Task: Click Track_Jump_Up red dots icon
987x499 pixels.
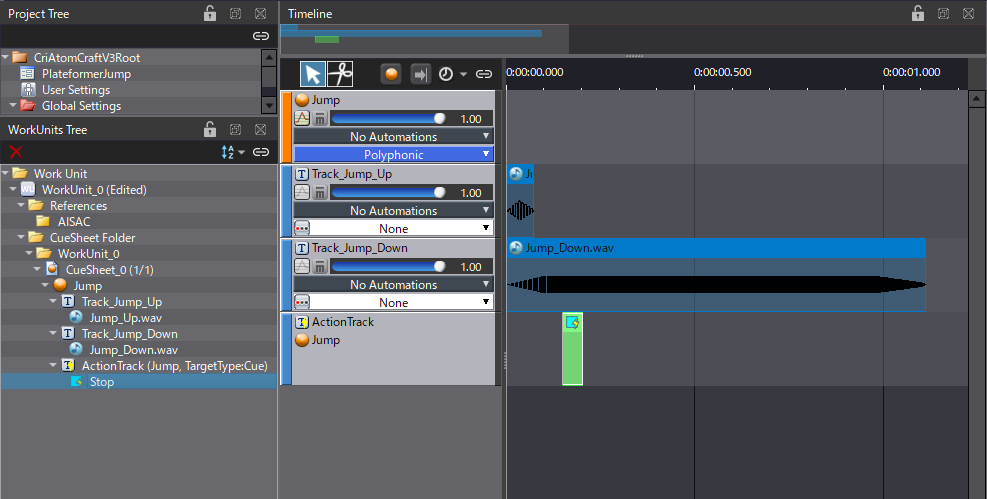Action: (x=302, y=228)
